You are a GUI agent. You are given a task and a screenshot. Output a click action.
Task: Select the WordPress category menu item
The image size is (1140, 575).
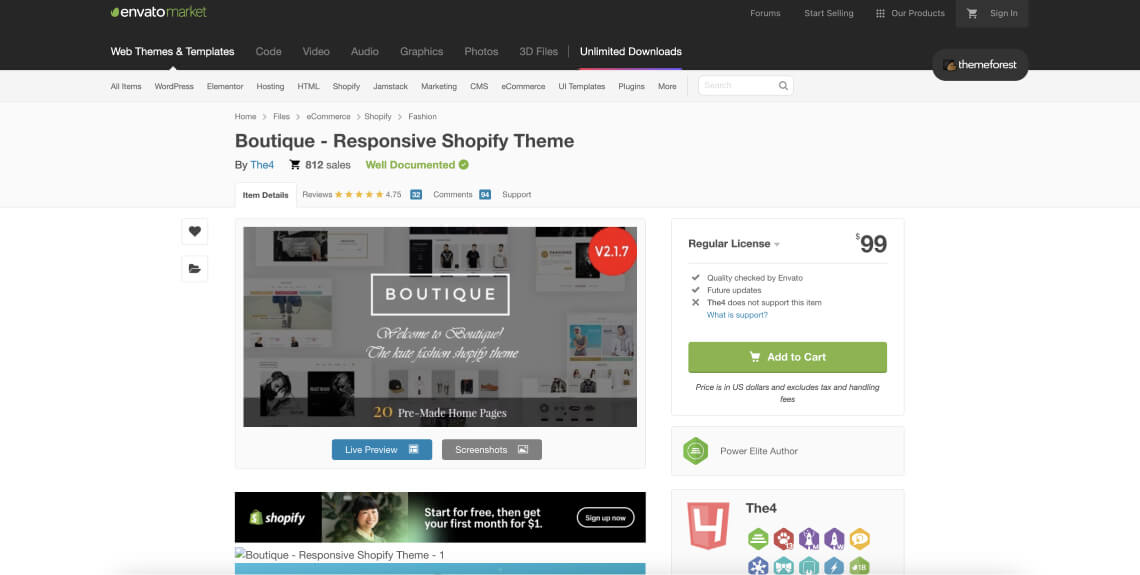coord(174,87)
